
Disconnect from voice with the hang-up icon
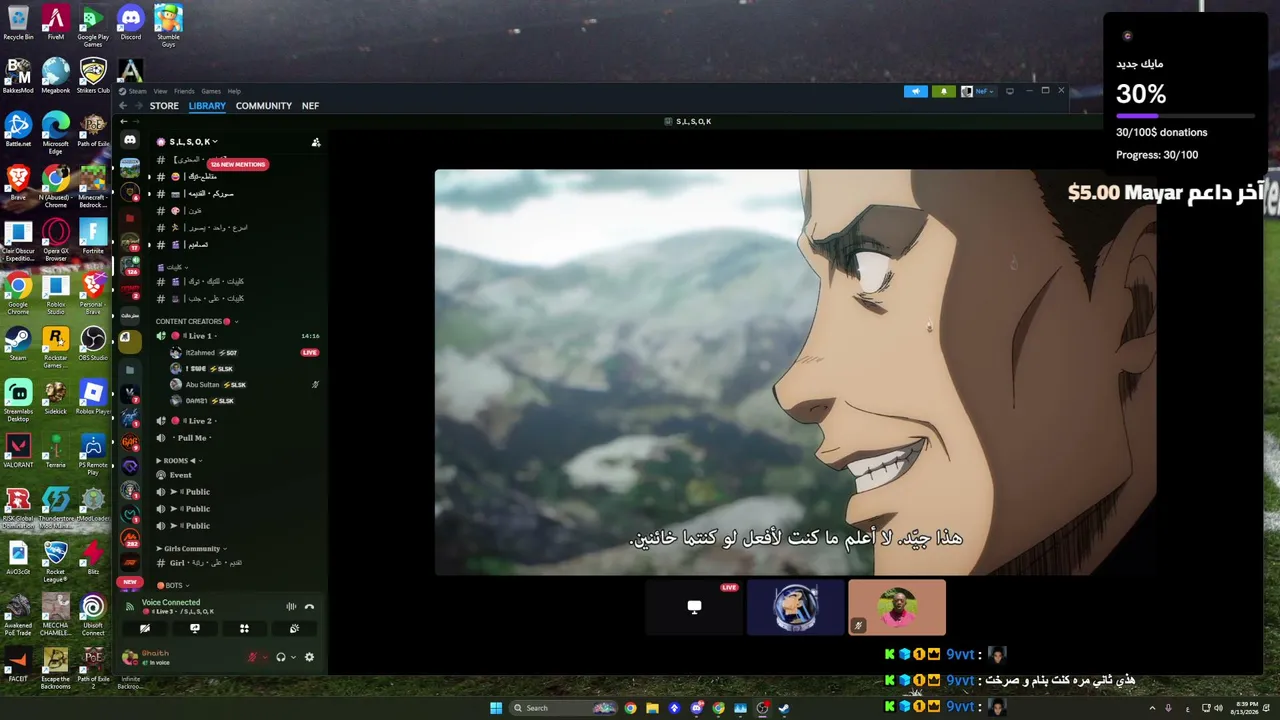309,607
